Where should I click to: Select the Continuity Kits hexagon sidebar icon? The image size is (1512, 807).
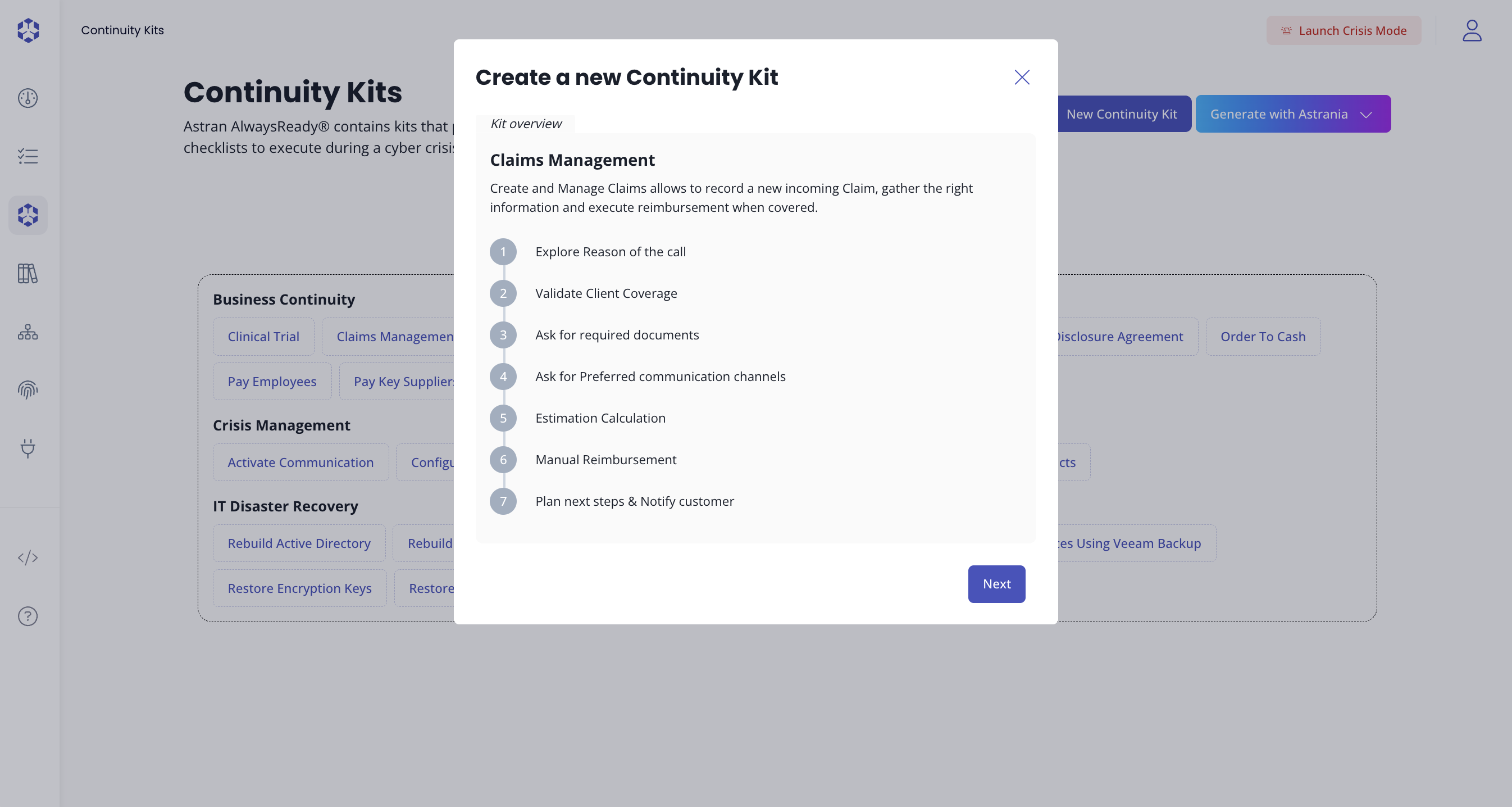click(x=28, y=215)
